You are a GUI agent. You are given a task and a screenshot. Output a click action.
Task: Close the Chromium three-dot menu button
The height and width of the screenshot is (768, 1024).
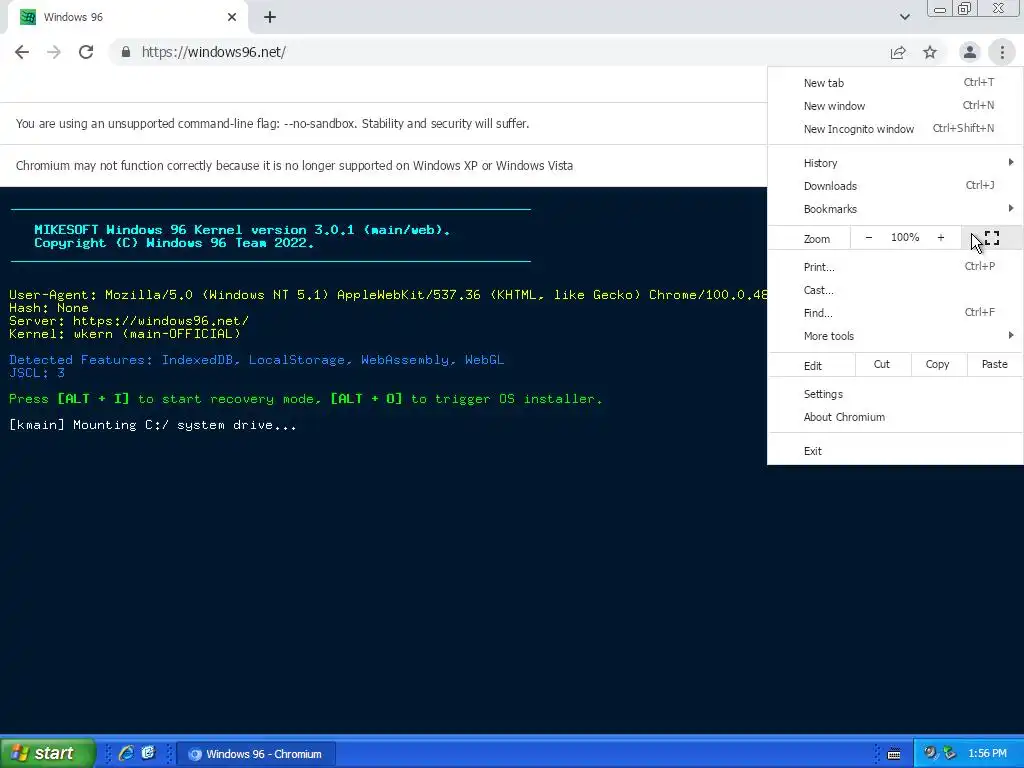[x=1002, y=52]
